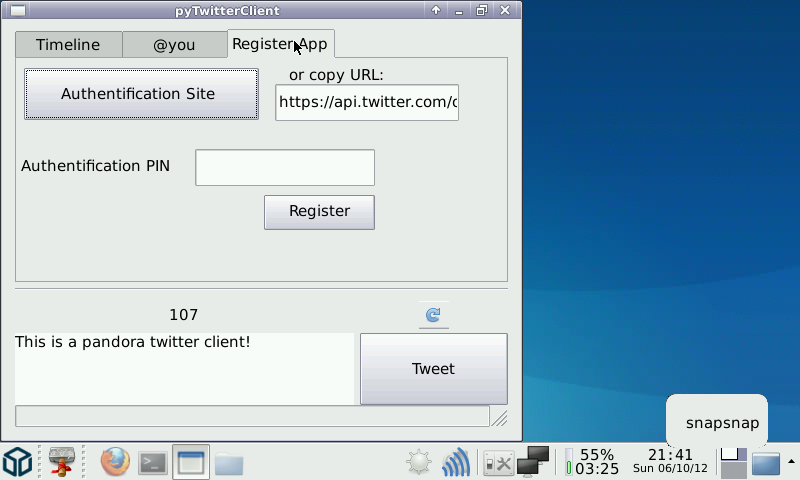Click the progress bar at window bottom

(x=252, y=416)
